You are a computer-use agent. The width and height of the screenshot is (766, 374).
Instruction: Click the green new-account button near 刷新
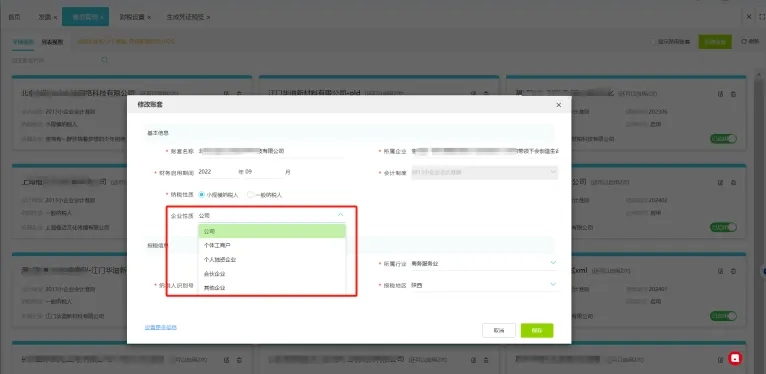[x=715, y=42]
